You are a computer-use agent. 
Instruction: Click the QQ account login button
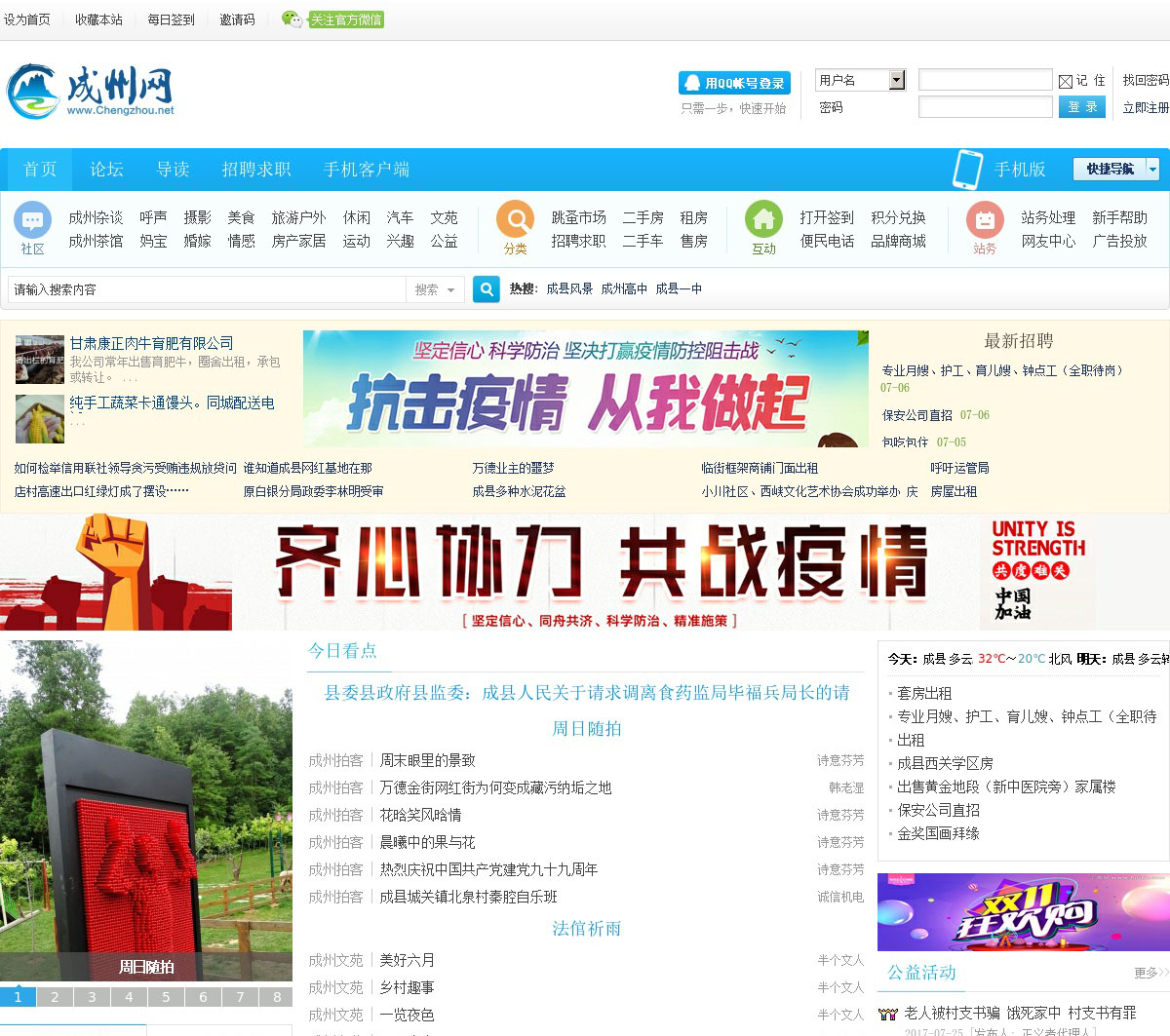coord(734,83)
